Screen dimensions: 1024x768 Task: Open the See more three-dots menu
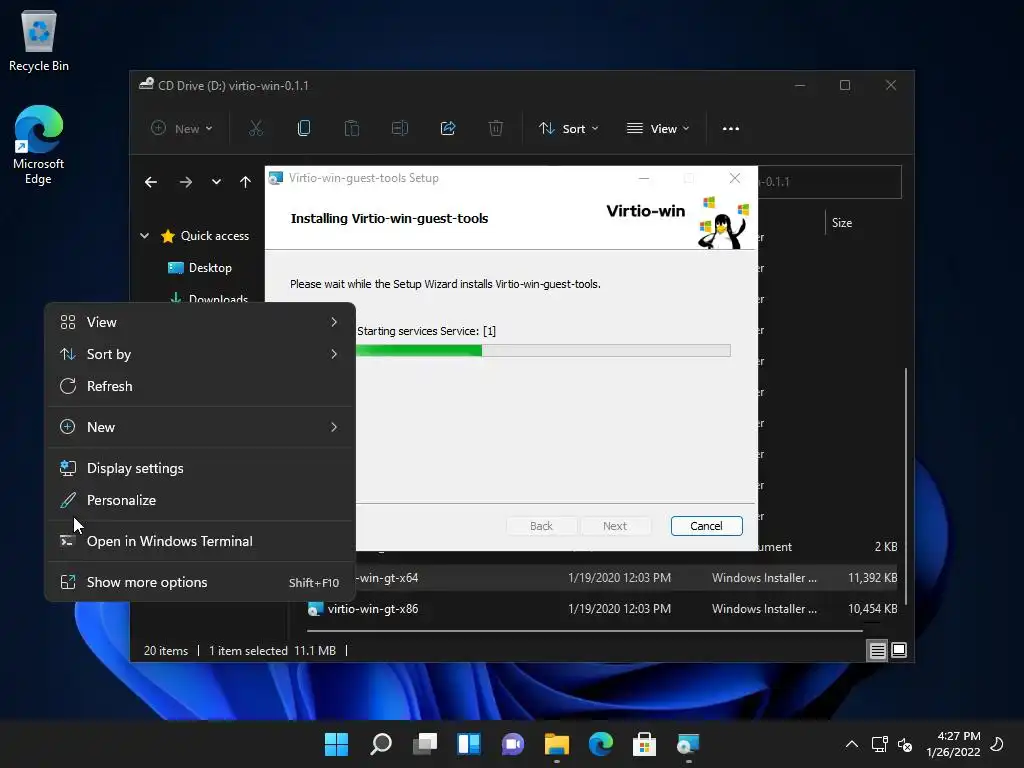731,129
